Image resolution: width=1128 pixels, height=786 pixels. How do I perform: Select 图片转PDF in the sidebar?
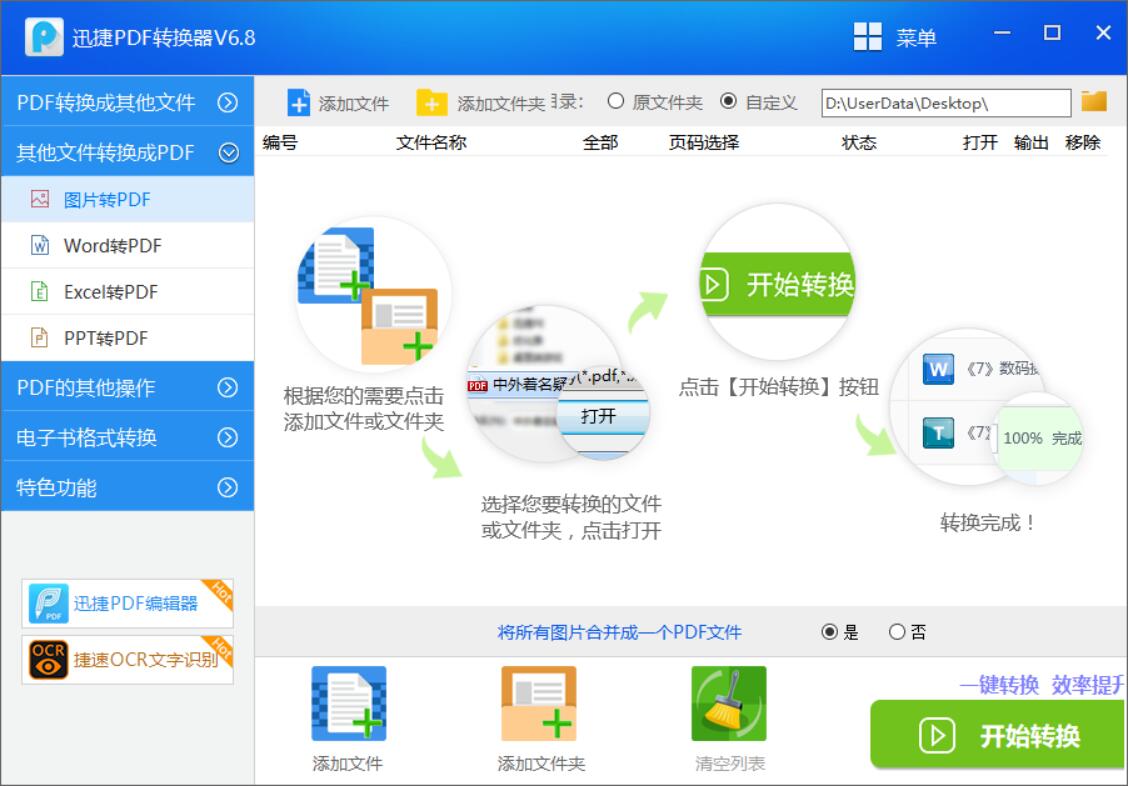(127, 199)
